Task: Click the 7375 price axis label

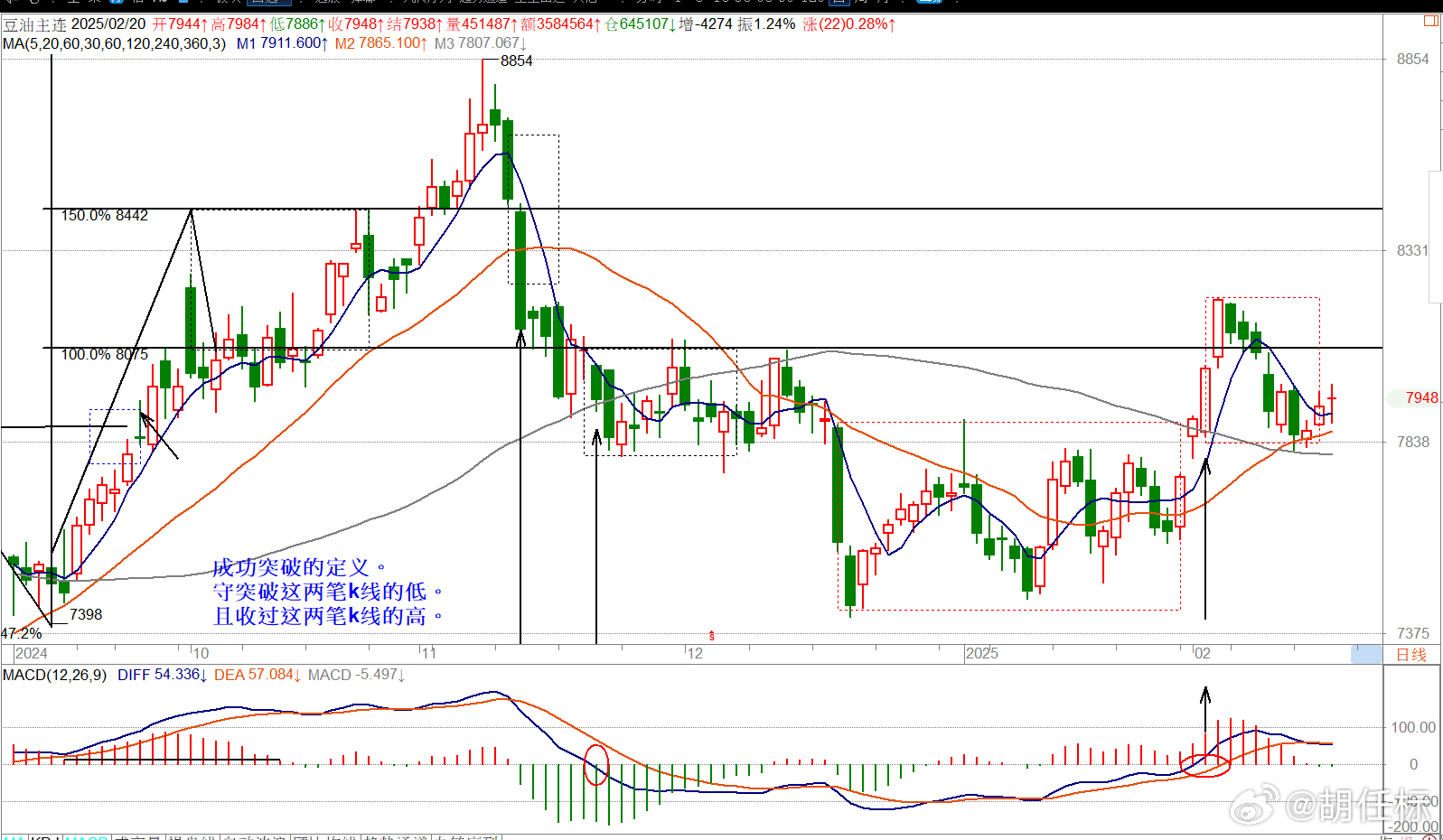Action: 1412,634
